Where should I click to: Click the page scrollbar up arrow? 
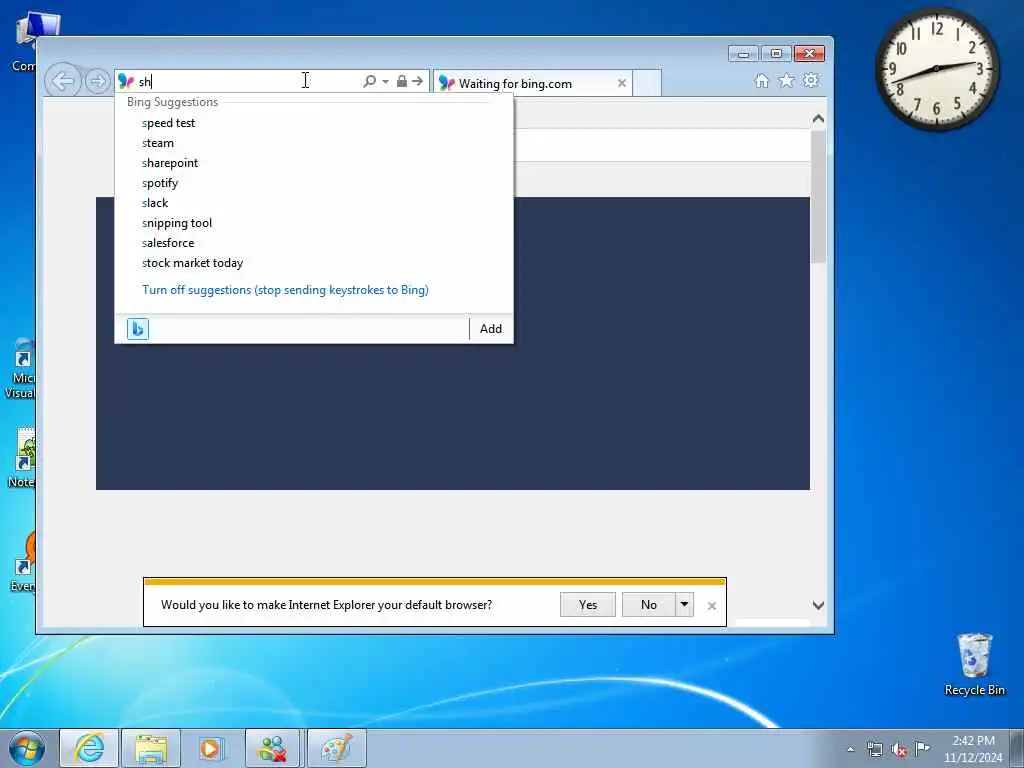pos(818,119)
